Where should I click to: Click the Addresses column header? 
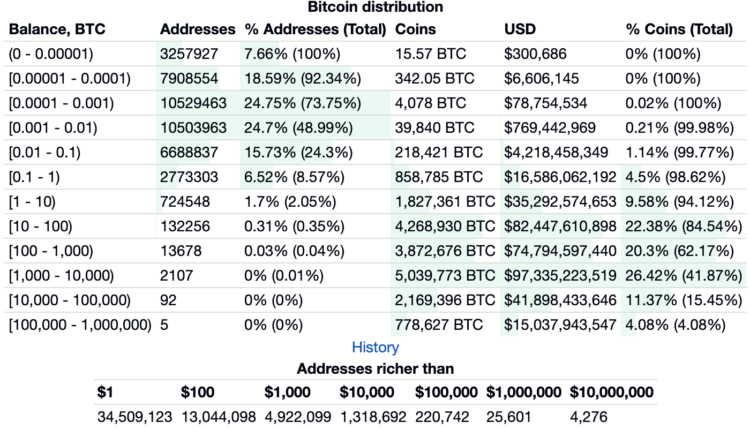pyautogui.click(x=197, y=30)
